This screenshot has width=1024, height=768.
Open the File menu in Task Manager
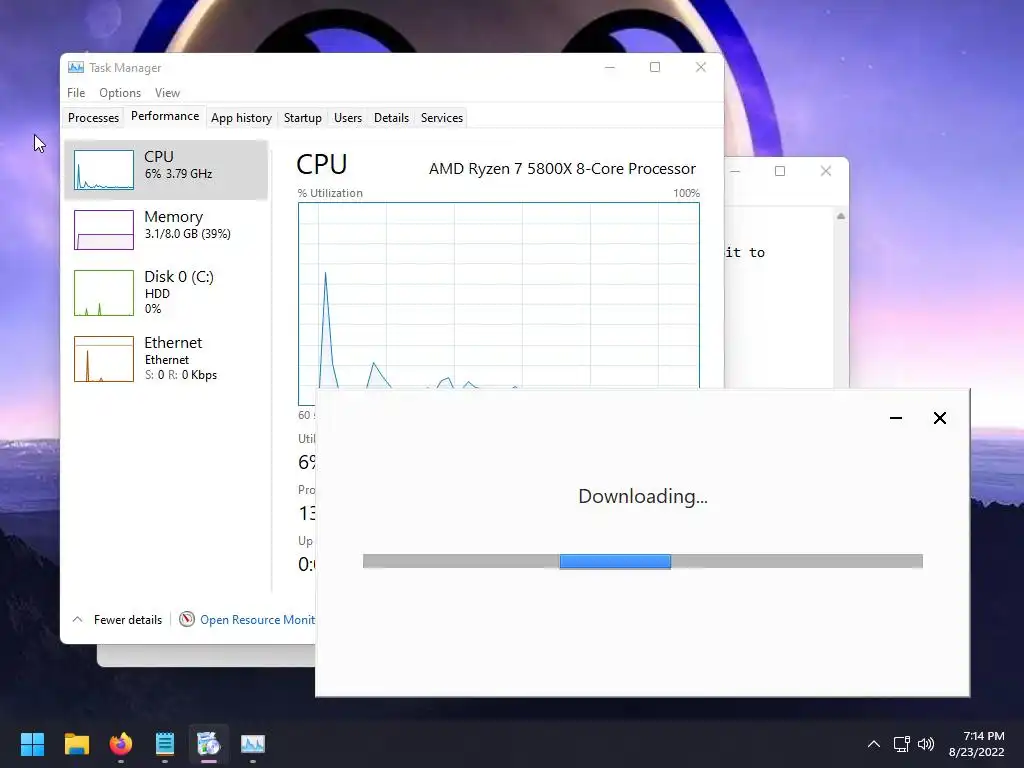point(76,93)
